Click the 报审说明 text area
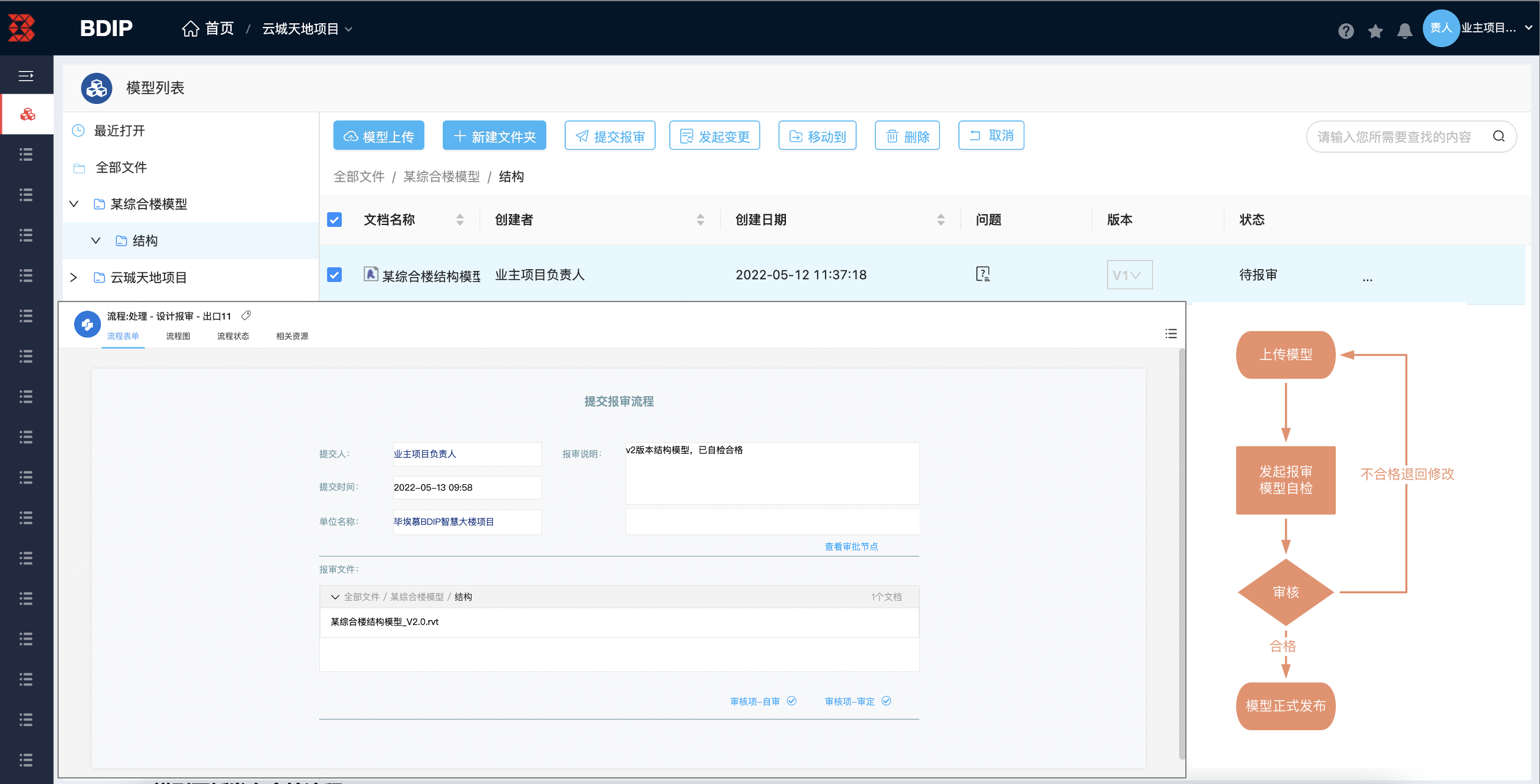Viewport: 1540px width, 784px height. click(772, 473)
